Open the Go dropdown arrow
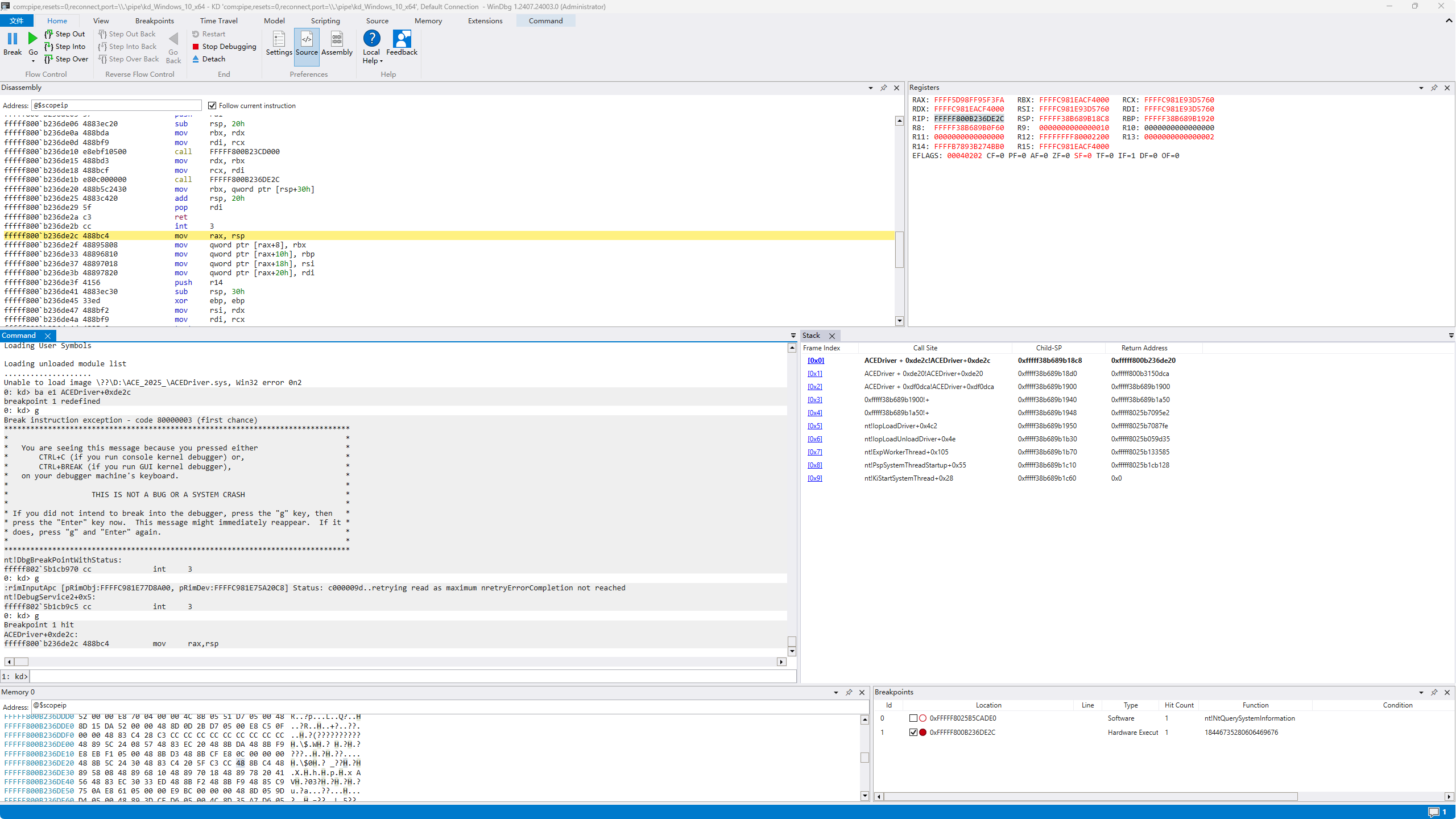The height and width of the screenshot is (819, 1456). tap(33, 61)
